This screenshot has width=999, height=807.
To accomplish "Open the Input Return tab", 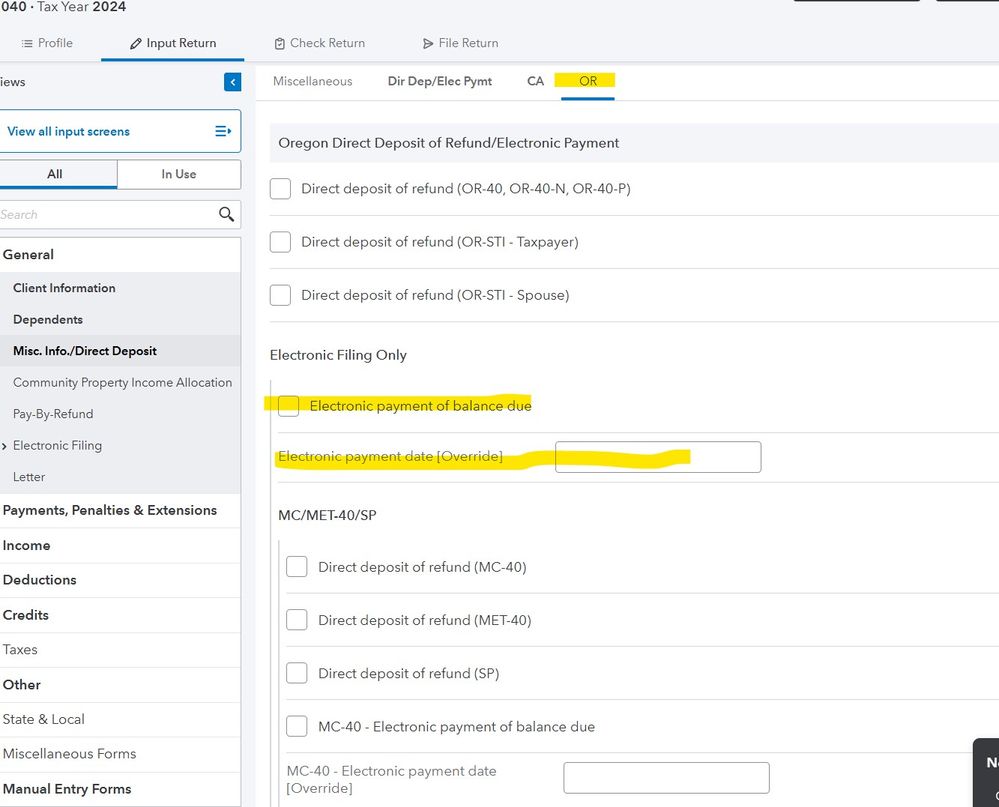I will 173,43.
